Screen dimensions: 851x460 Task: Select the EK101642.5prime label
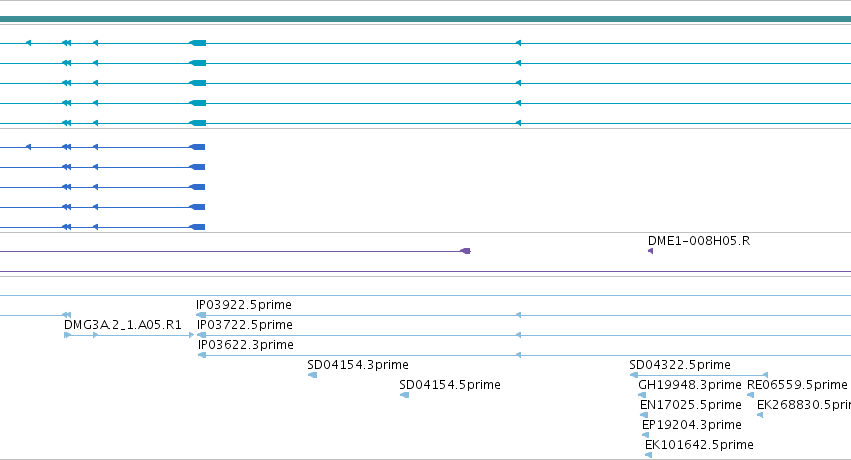699,445
